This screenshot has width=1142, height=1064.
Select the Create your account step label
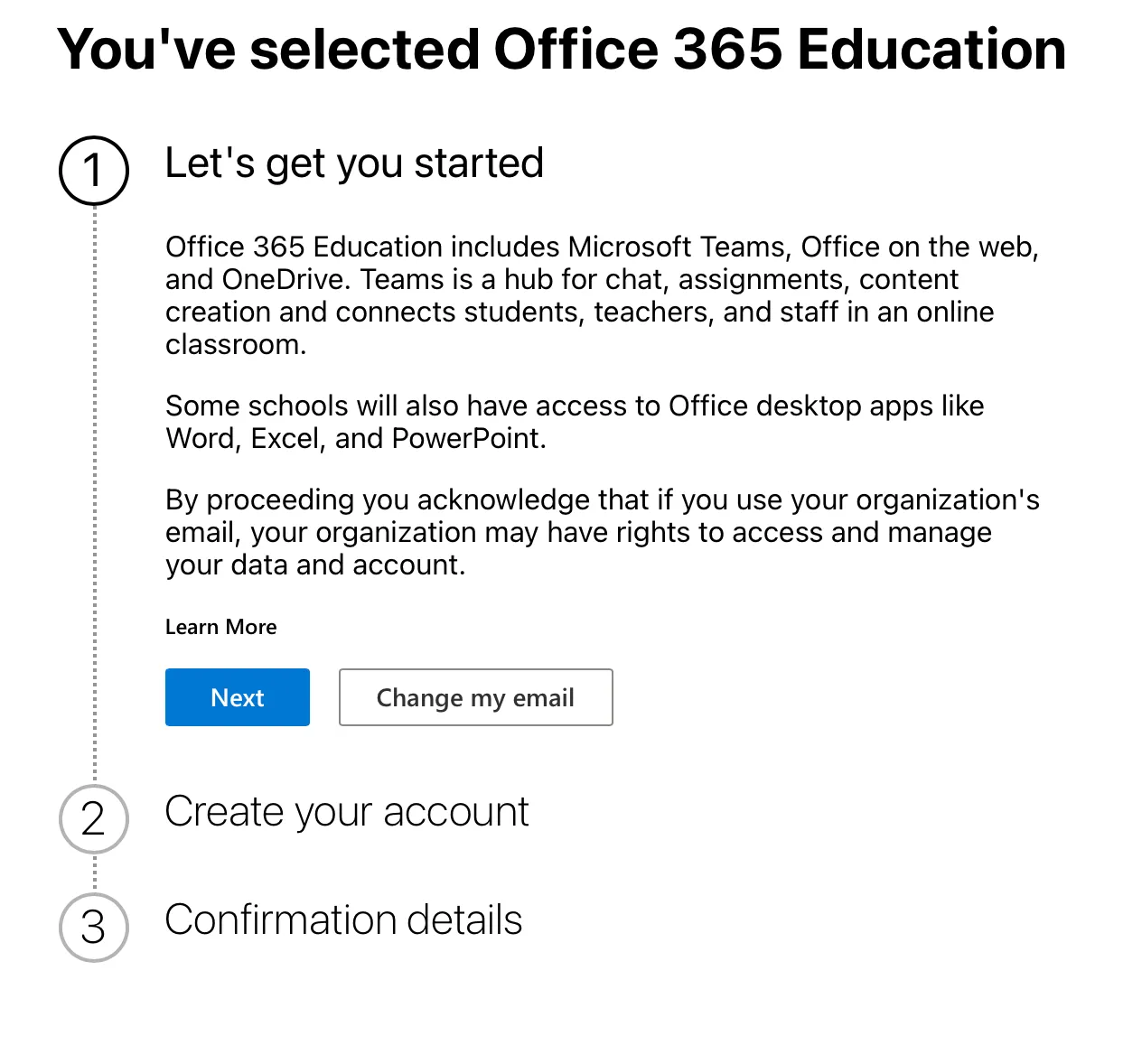tap(347, 811)
